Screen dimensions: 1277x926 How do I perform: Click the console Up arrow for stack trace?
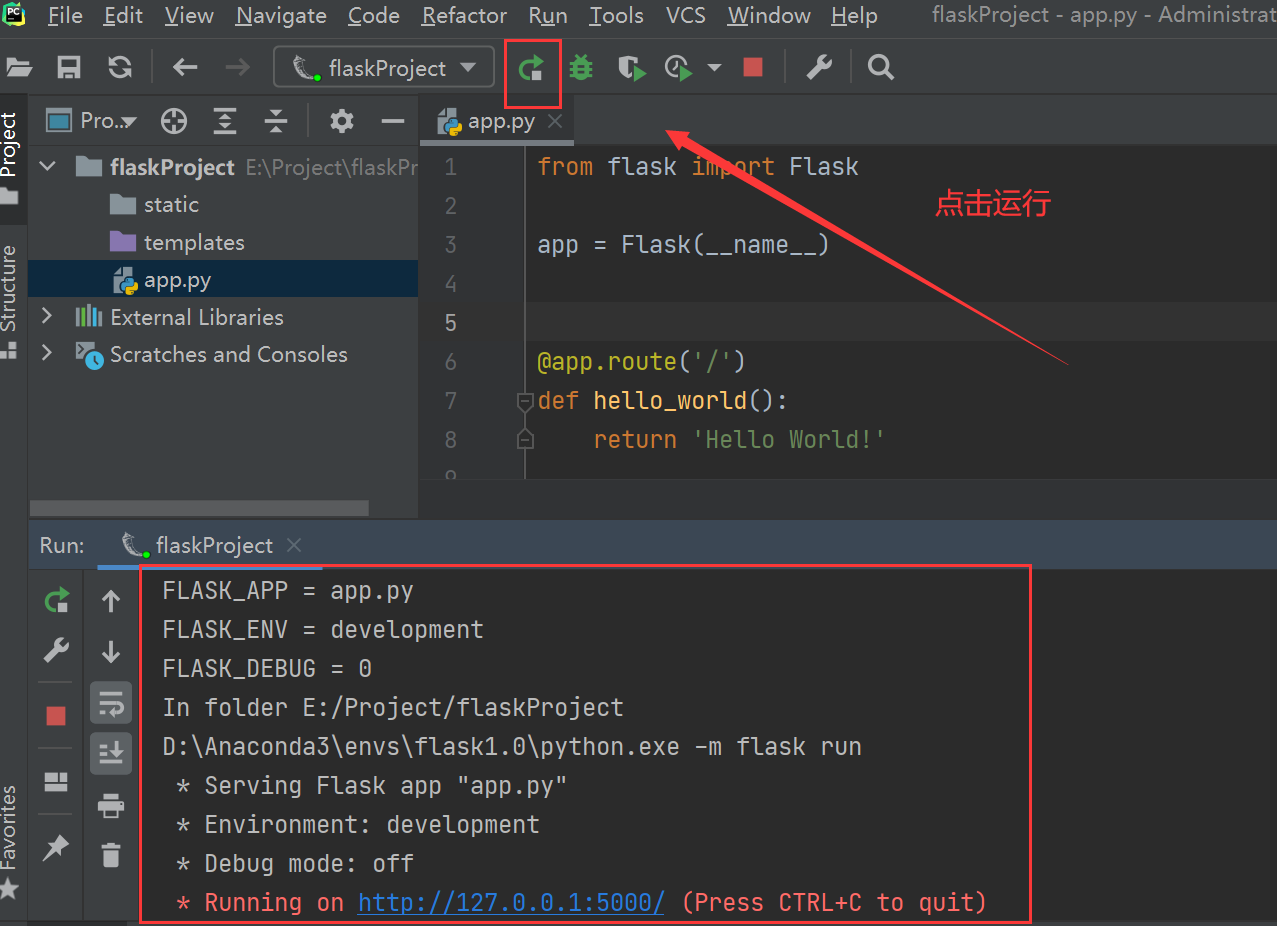pyautogui.click(x=111, y=600)
